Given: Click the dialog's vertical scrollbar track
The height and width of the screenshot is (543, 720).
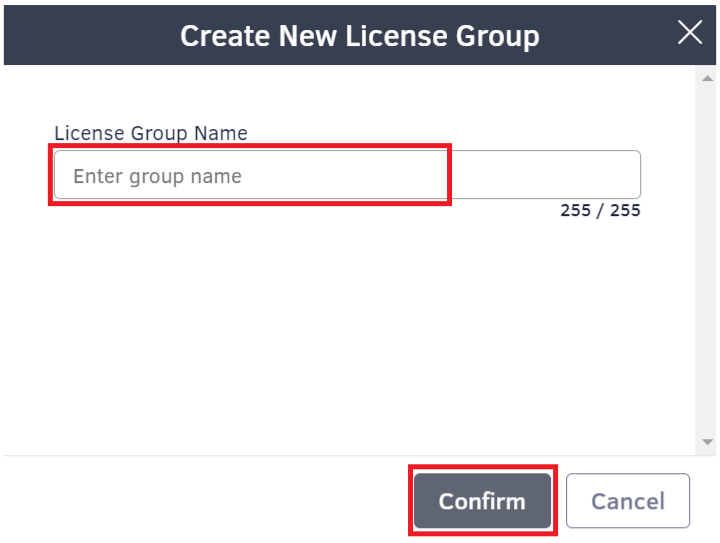Looking at the screenshot, I should (x=708, y=260).
